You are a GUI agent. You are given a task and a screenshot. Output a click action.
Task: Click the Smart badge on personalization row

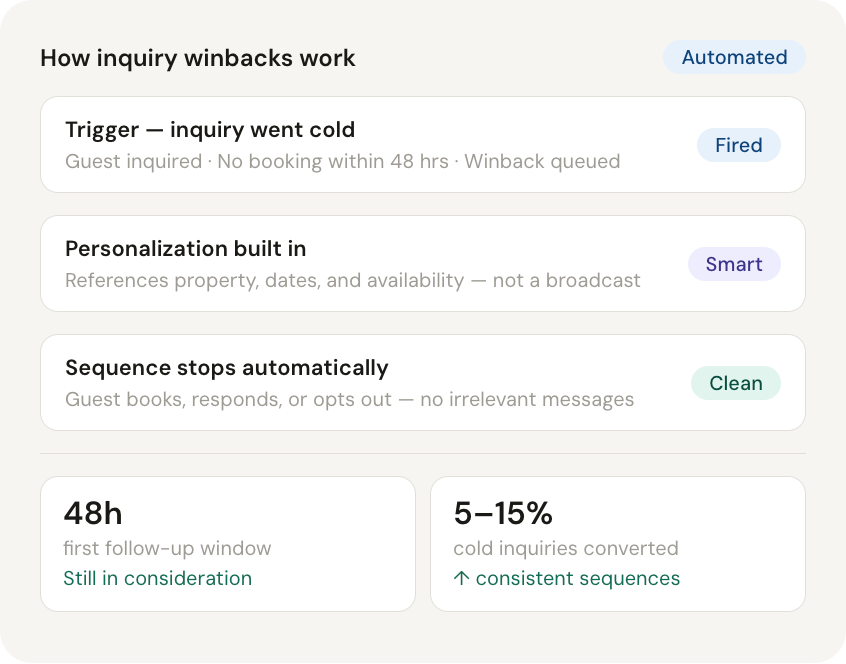[x=734, y=264]
